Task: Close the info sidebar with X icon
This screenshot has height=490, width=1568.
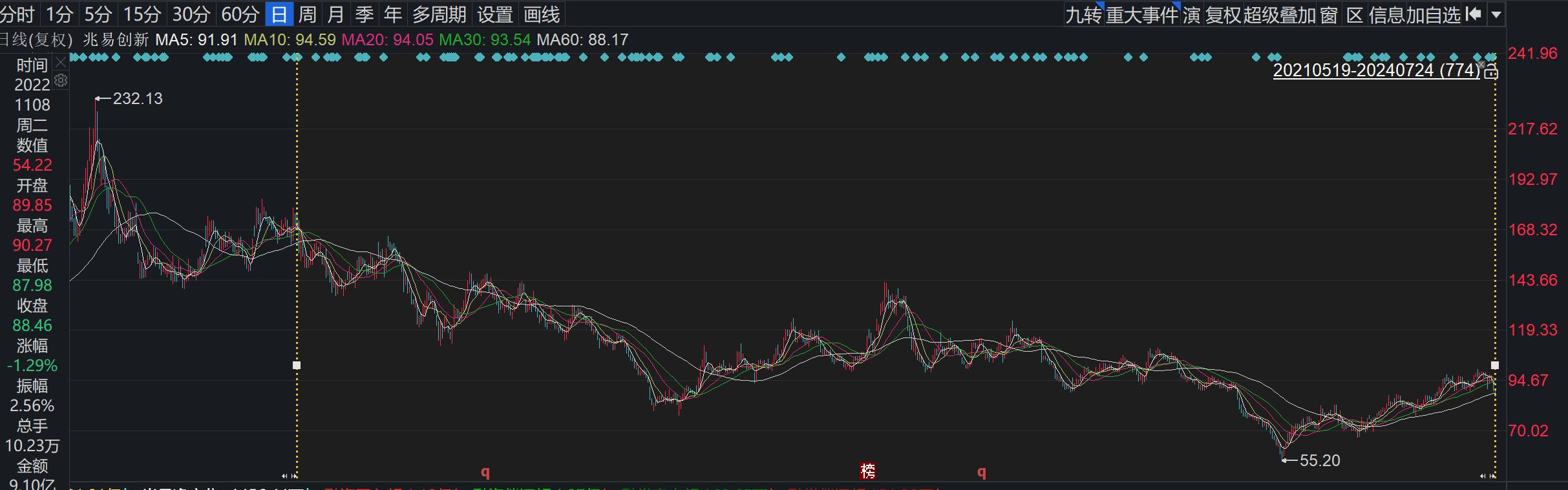Action: tap(61, 63)
